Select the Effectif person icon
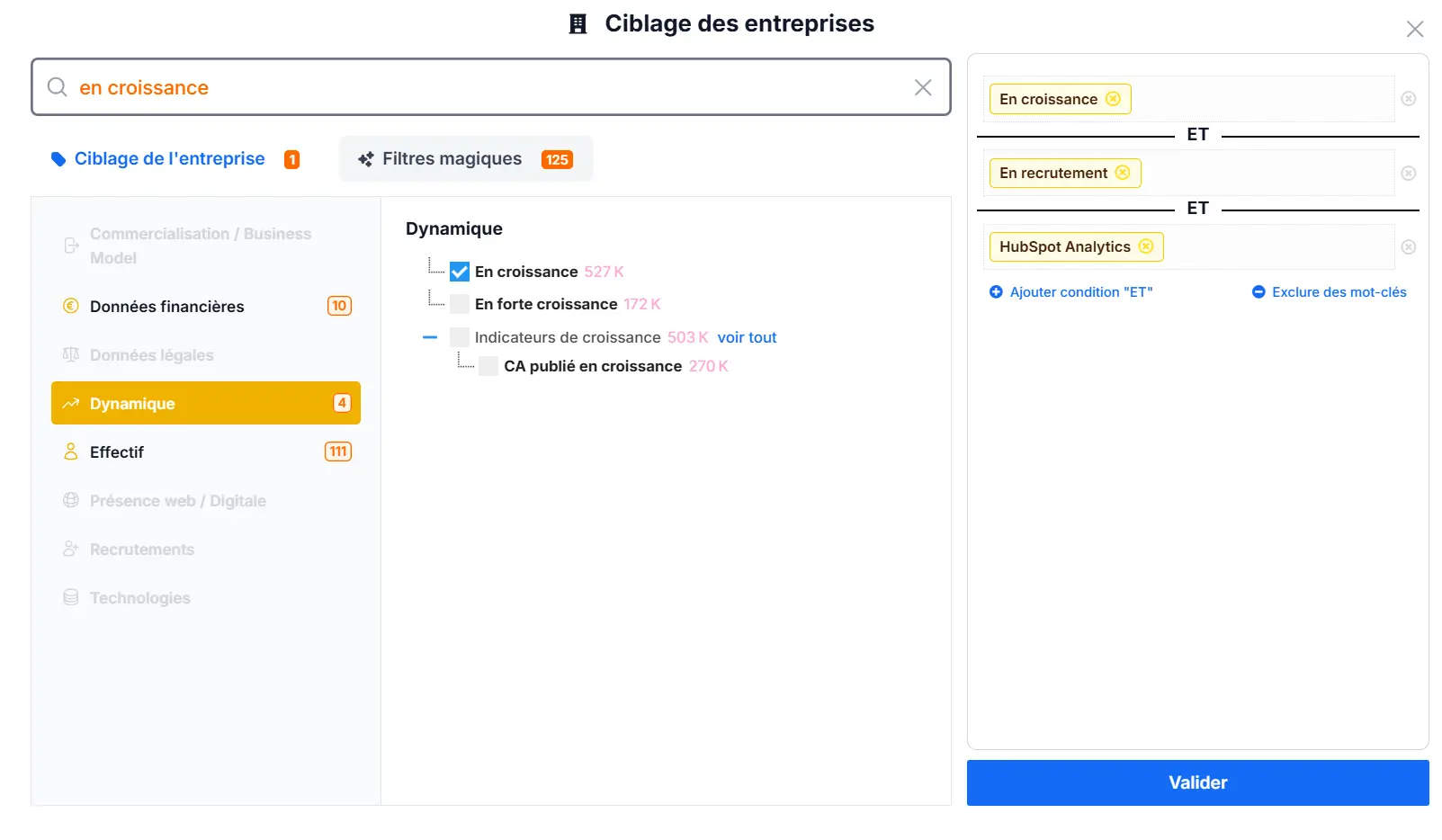The width and height of the screenshot is (1442, 840). [x=71, y=451]
